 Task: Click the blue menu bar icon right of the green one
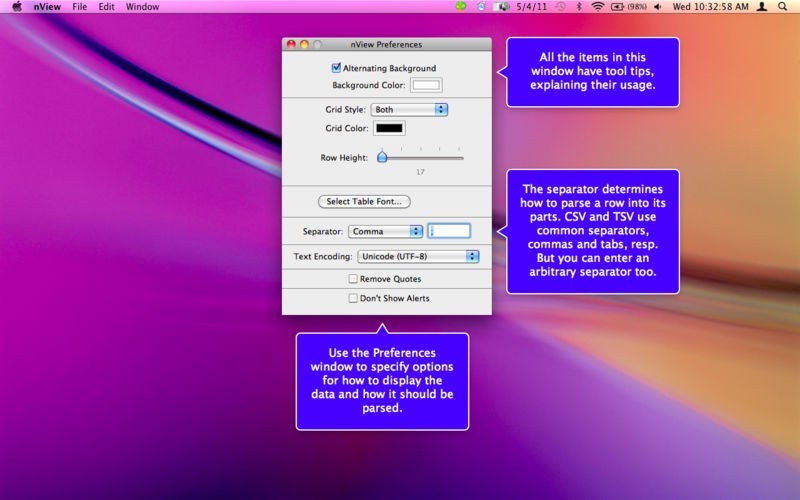481,7
